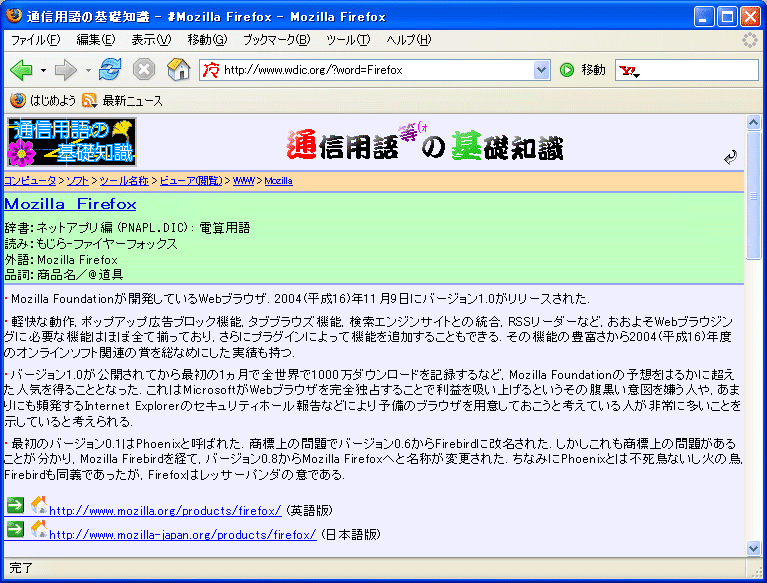Click the はじめよう bookmark
Screen dimensions: 767x583
click(43, 101)
